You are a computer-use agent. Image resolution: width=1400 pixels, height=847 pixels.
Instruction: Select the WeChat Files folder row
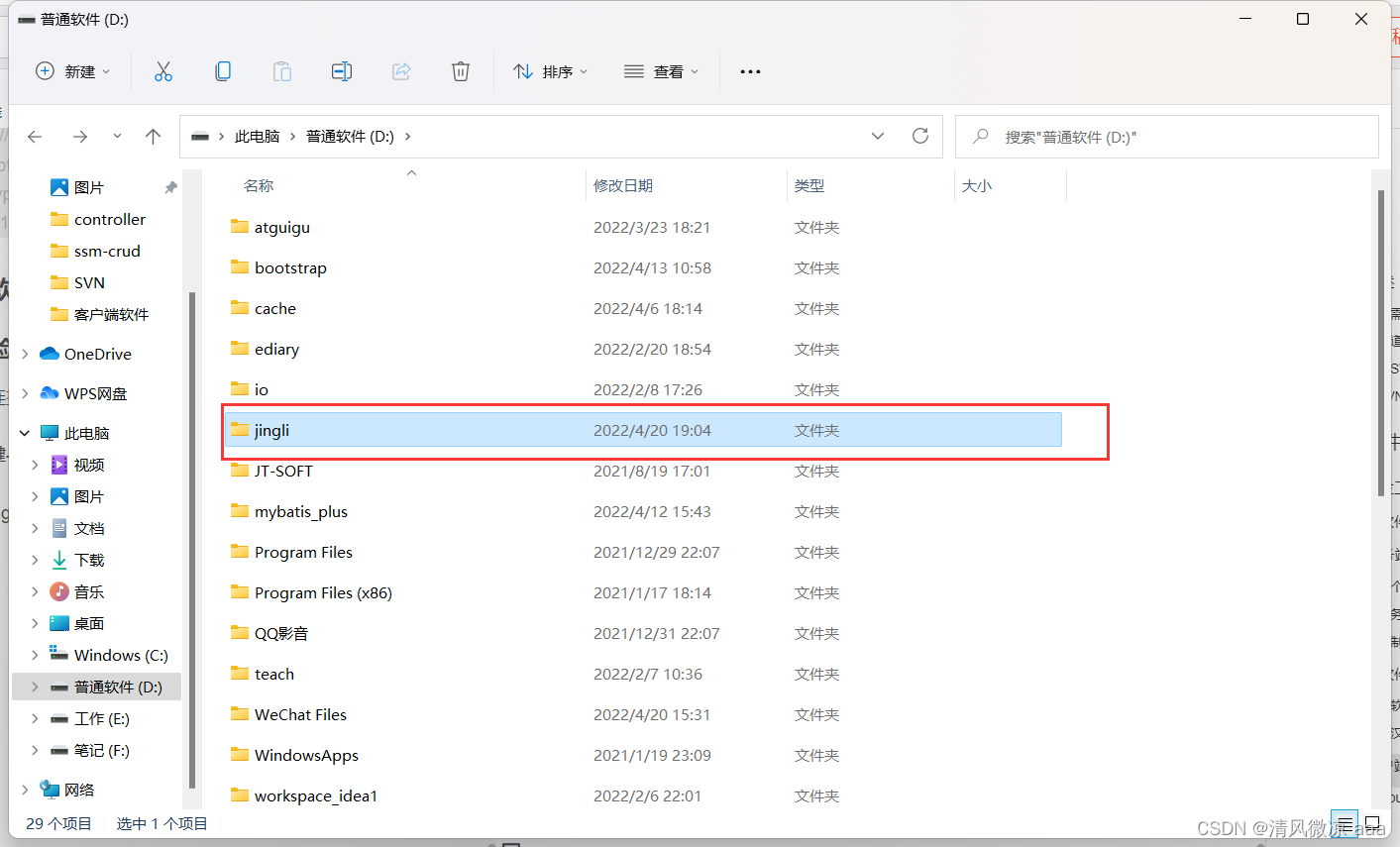643,714
